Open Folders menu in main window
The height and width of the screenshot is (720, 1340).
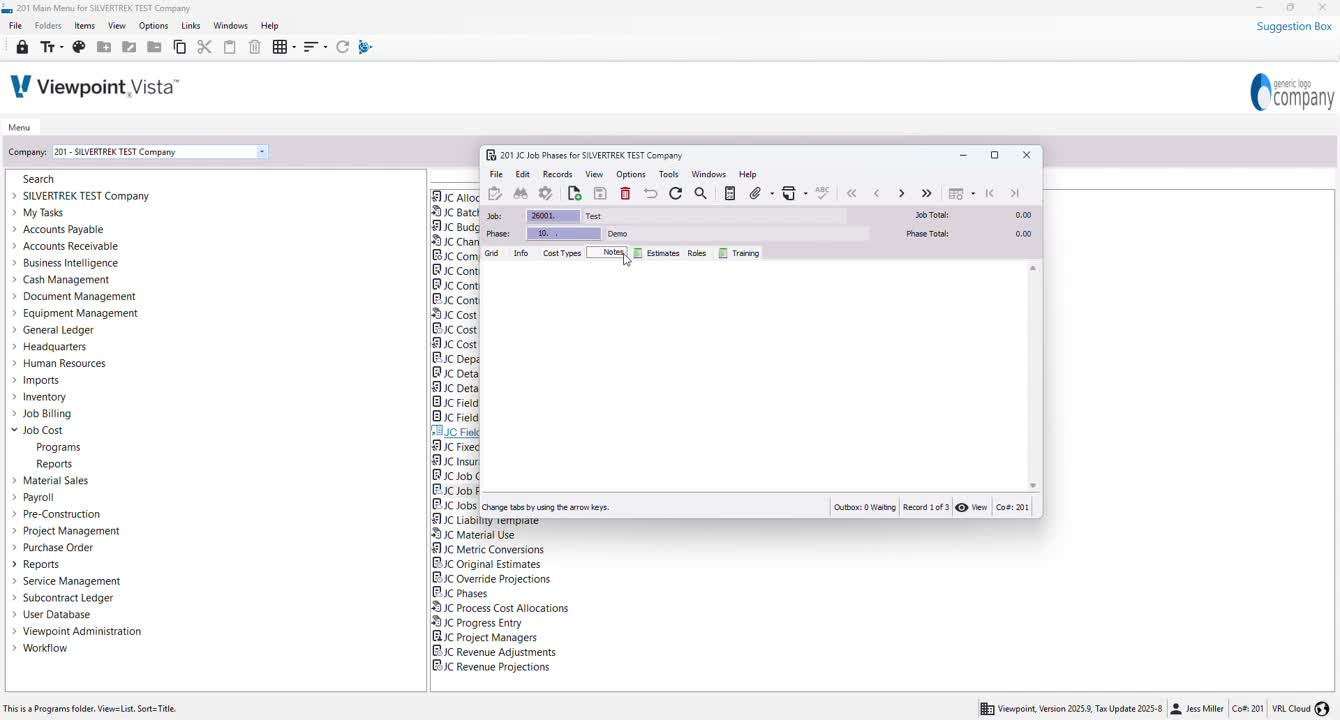point(48,26)
